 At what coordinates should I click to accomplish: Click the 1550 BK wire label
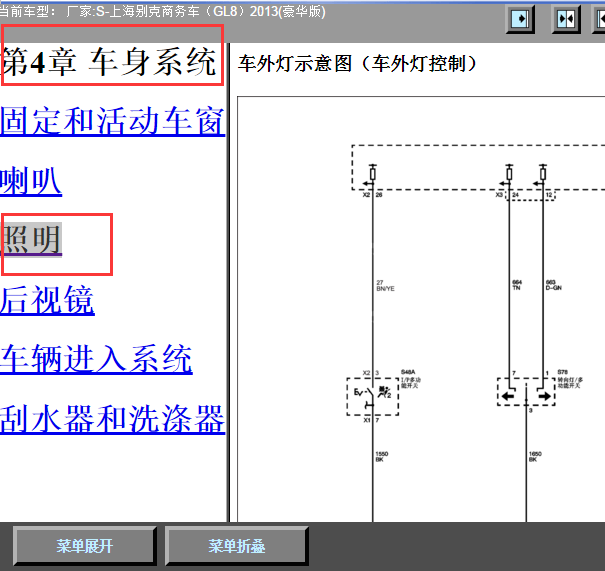click(x=382, y=457)
